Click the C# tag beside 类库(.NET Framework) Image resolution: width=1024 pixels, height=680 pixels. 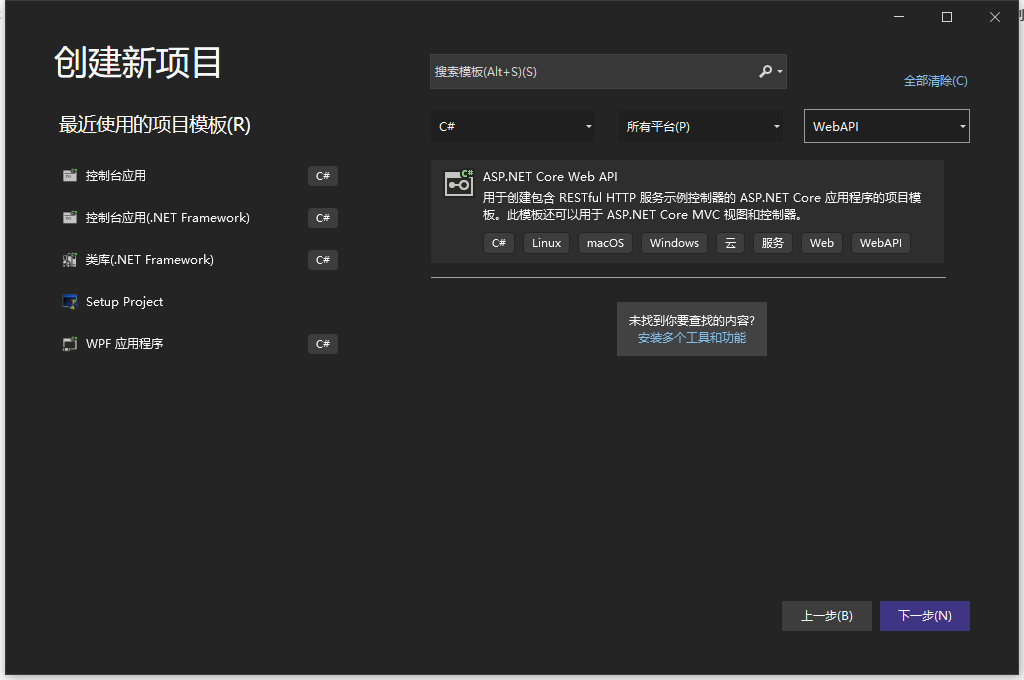coord(323,260)
